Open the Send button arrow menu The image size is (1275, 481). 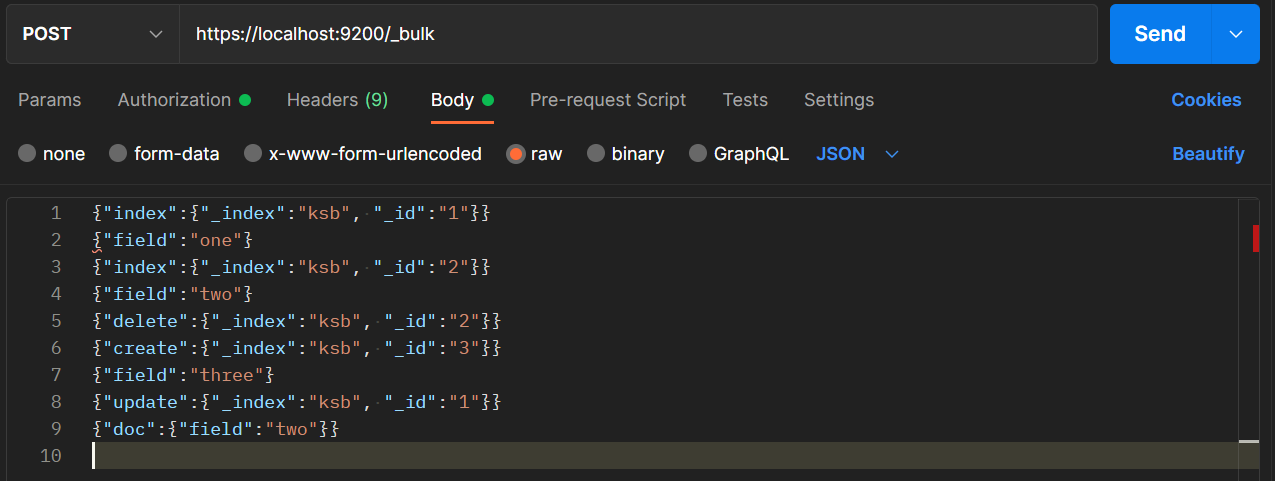tap(1236, 34)
